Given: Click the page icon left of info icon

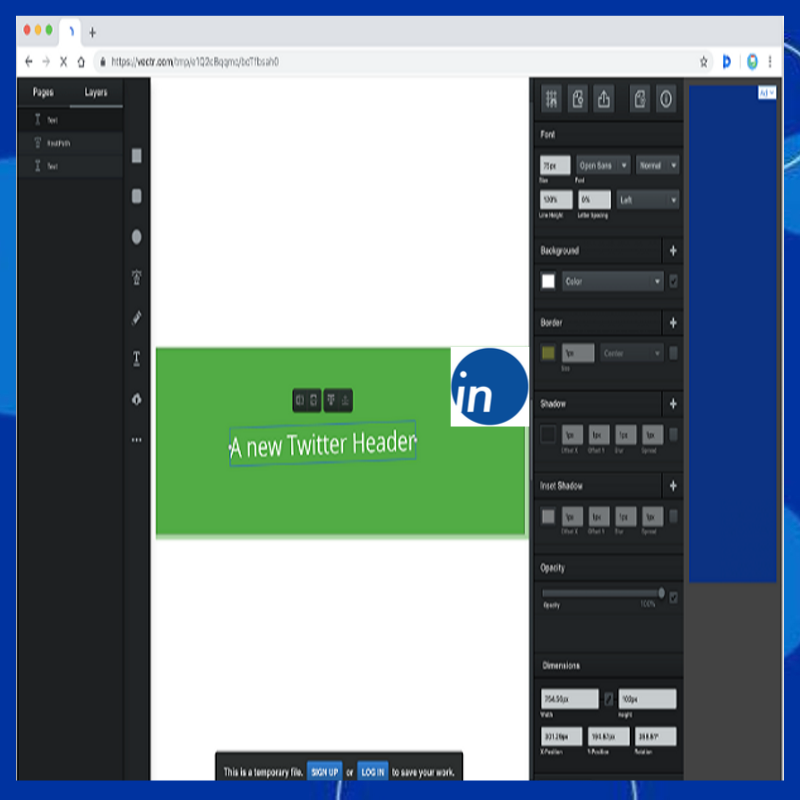Looking at the screenshot, I should tap(640, 98).
